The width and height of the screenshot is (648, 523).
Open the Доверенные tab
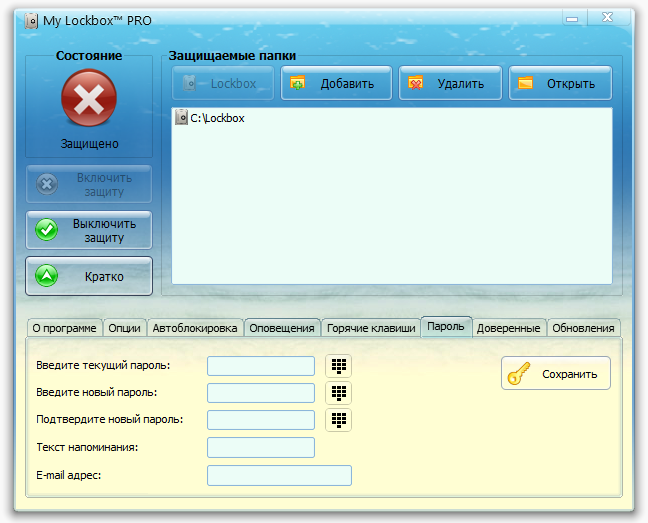click(x=509, y=328)
